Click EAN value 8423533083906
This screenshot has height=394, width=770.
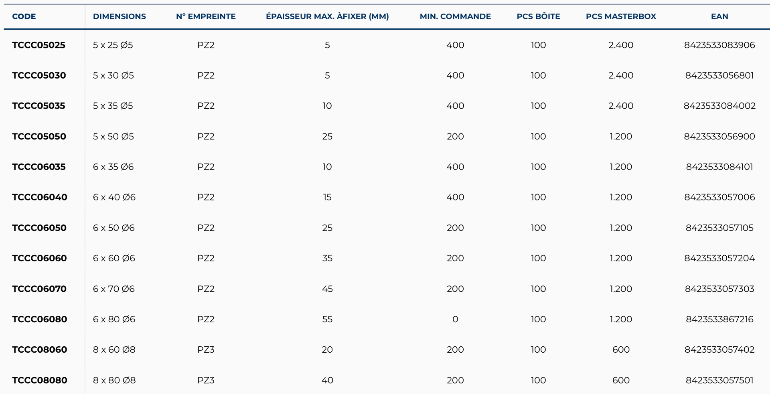[x=719, y=45]
